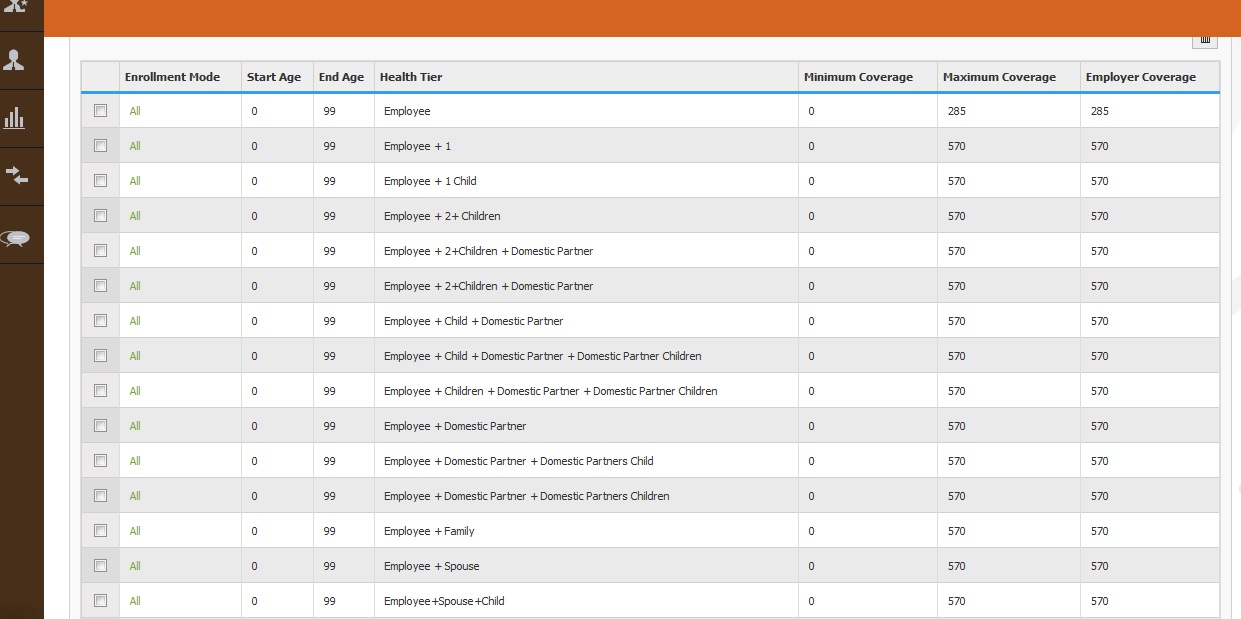Click "Employee + Domestic Partner + Domestic Partners Children" text

(x=527, y=496)
